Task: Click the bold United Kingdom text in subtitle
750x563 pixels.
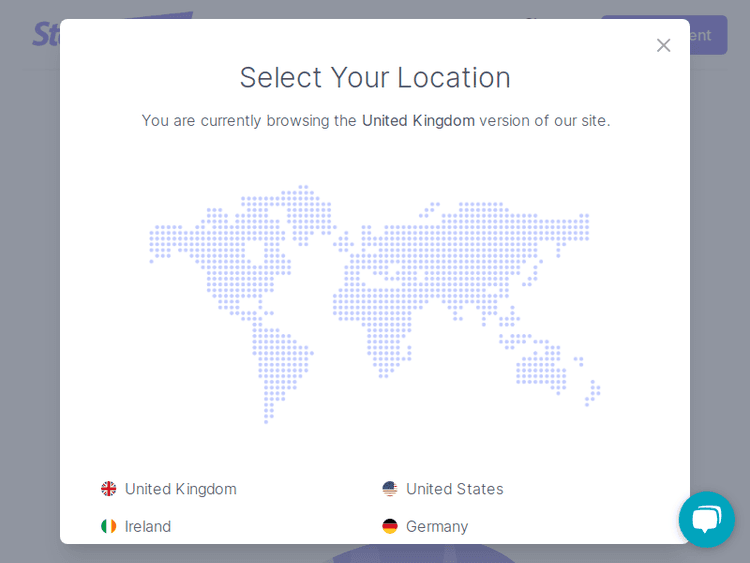Action: tap(418, 120)
